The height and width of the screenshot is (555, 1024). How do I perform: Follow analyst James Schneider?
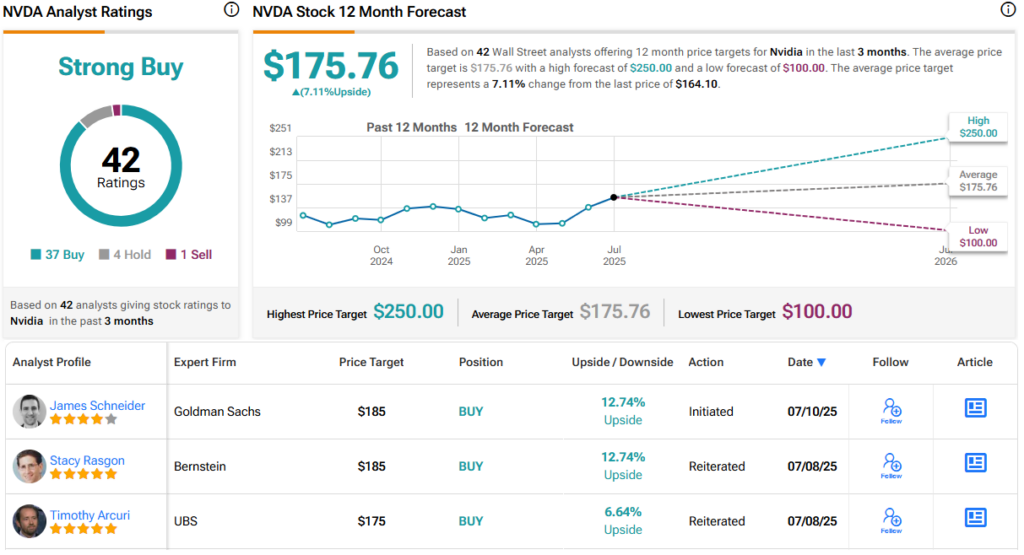tap(891, 410)
